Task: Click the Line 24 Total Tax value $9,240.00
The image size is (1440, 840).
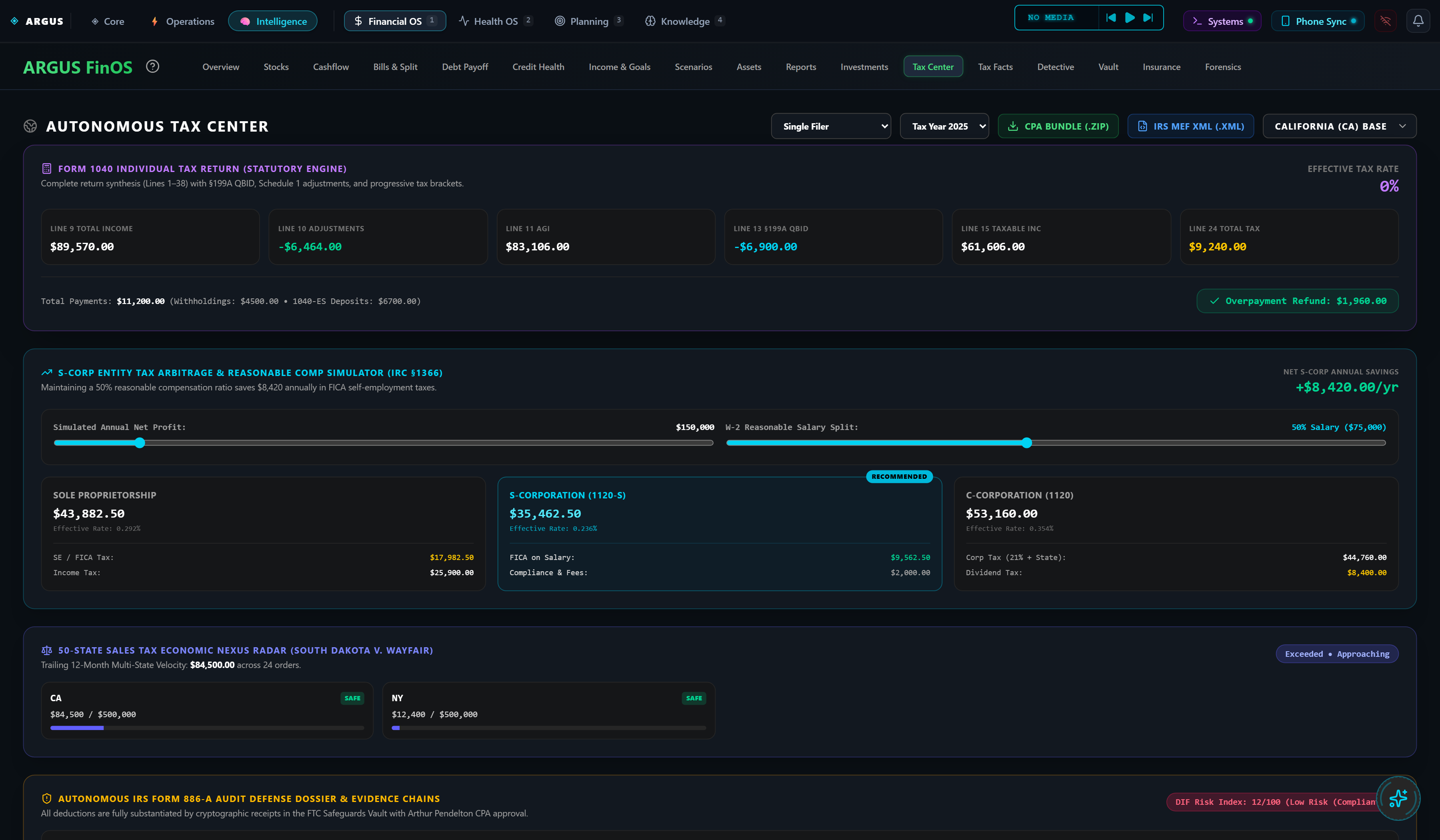Action: point(1217,246)
